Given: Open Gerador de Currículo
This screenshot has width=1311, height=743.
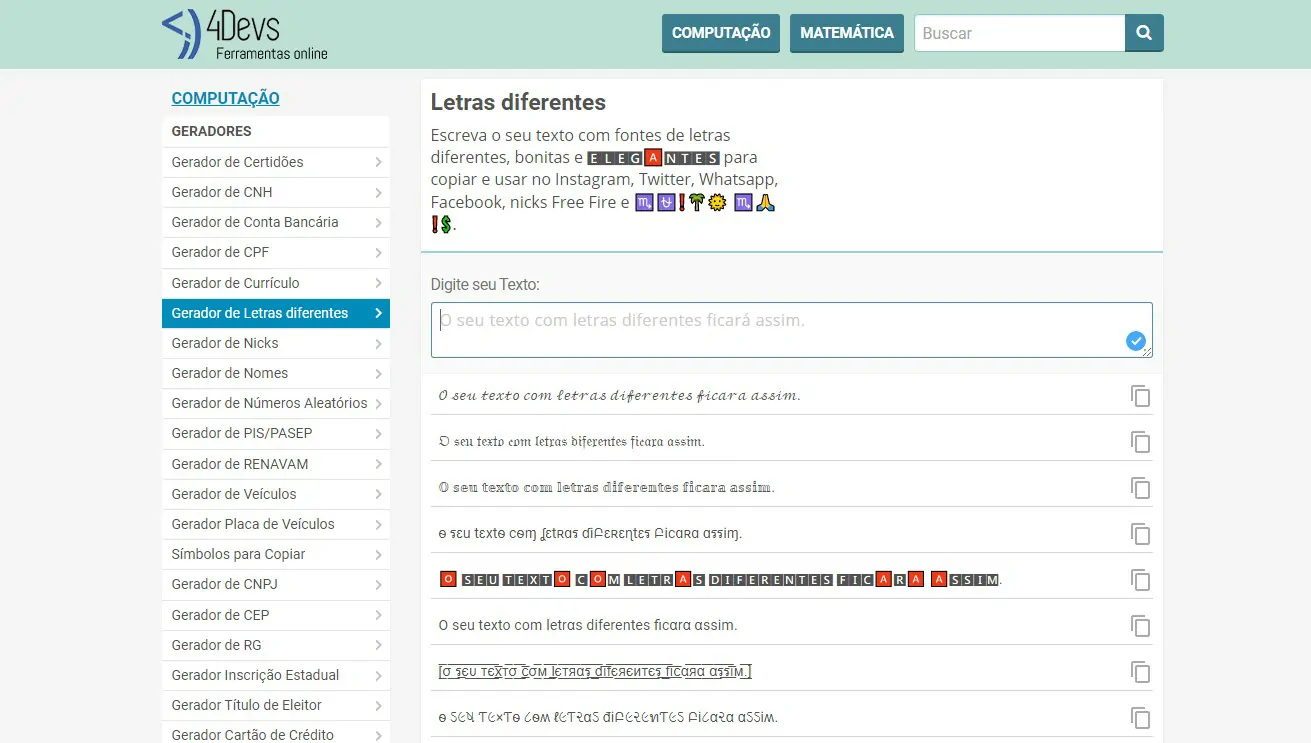Looking at the screenshot, I should click(x=276, y=283).
